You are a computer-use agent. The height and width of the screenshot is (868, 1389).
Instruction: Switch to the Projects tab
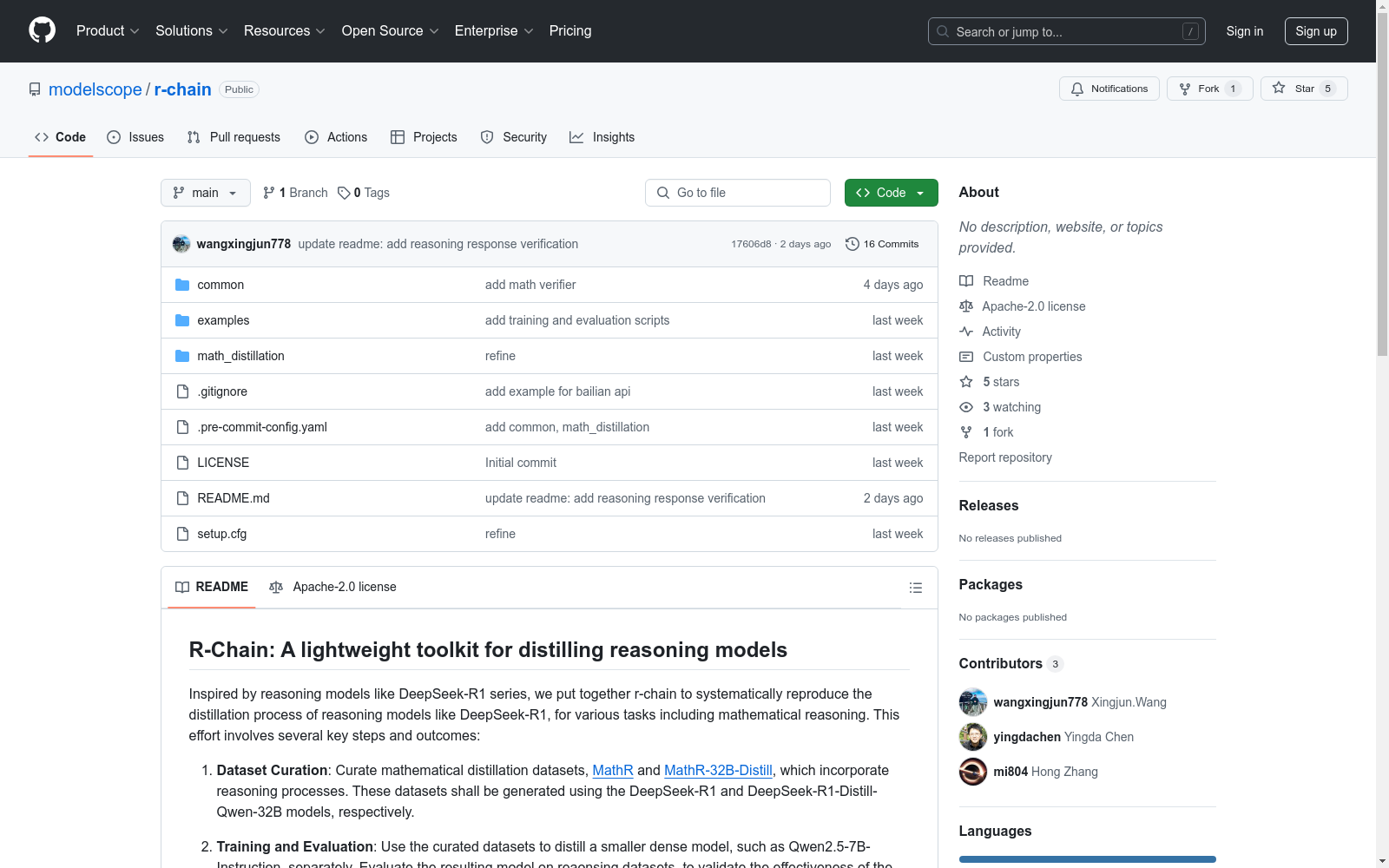pos(424,137)
